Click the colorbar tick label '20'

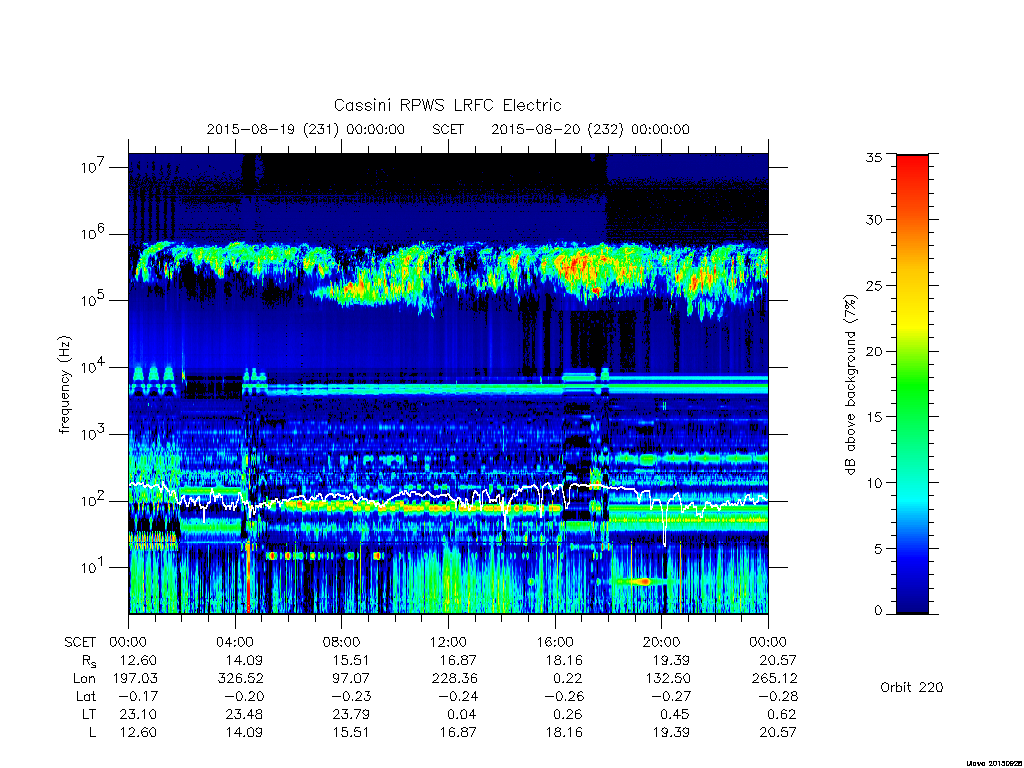point(873,351)
